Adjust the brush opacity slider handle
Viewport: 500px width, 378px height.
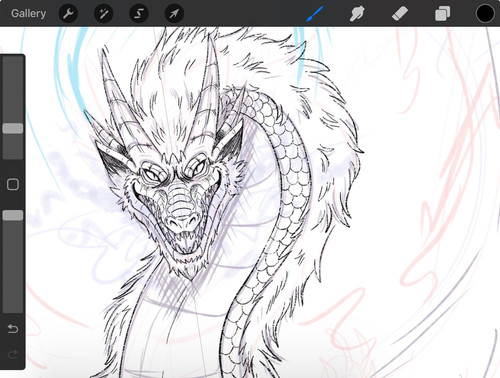click(x=13, y=215)
